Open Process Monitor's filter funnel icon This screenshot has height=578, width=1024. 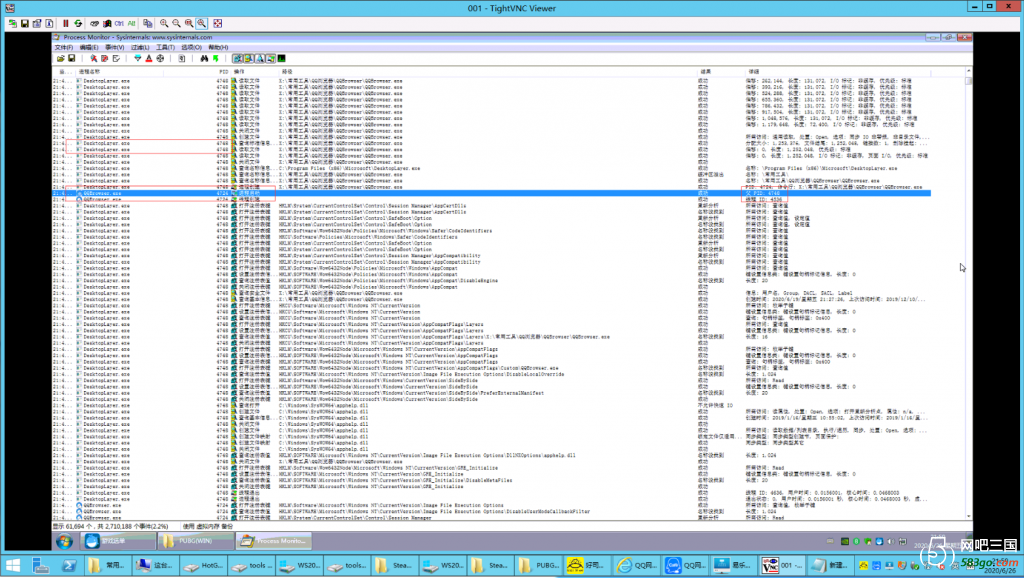[x=138, y=59]
